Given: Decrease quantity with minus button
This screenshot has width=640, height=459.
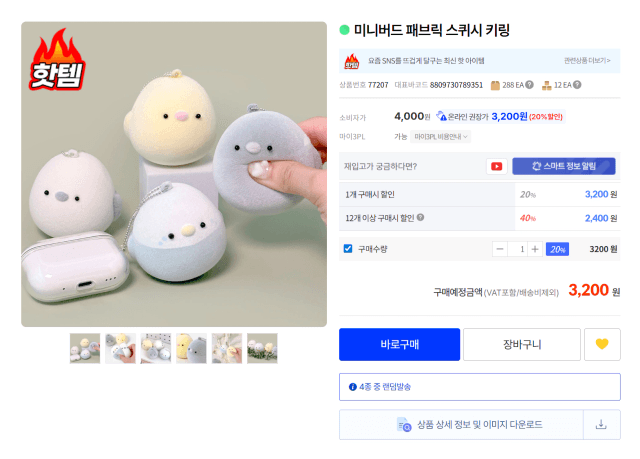Looking at the screenshot, I should coord(500,249).
